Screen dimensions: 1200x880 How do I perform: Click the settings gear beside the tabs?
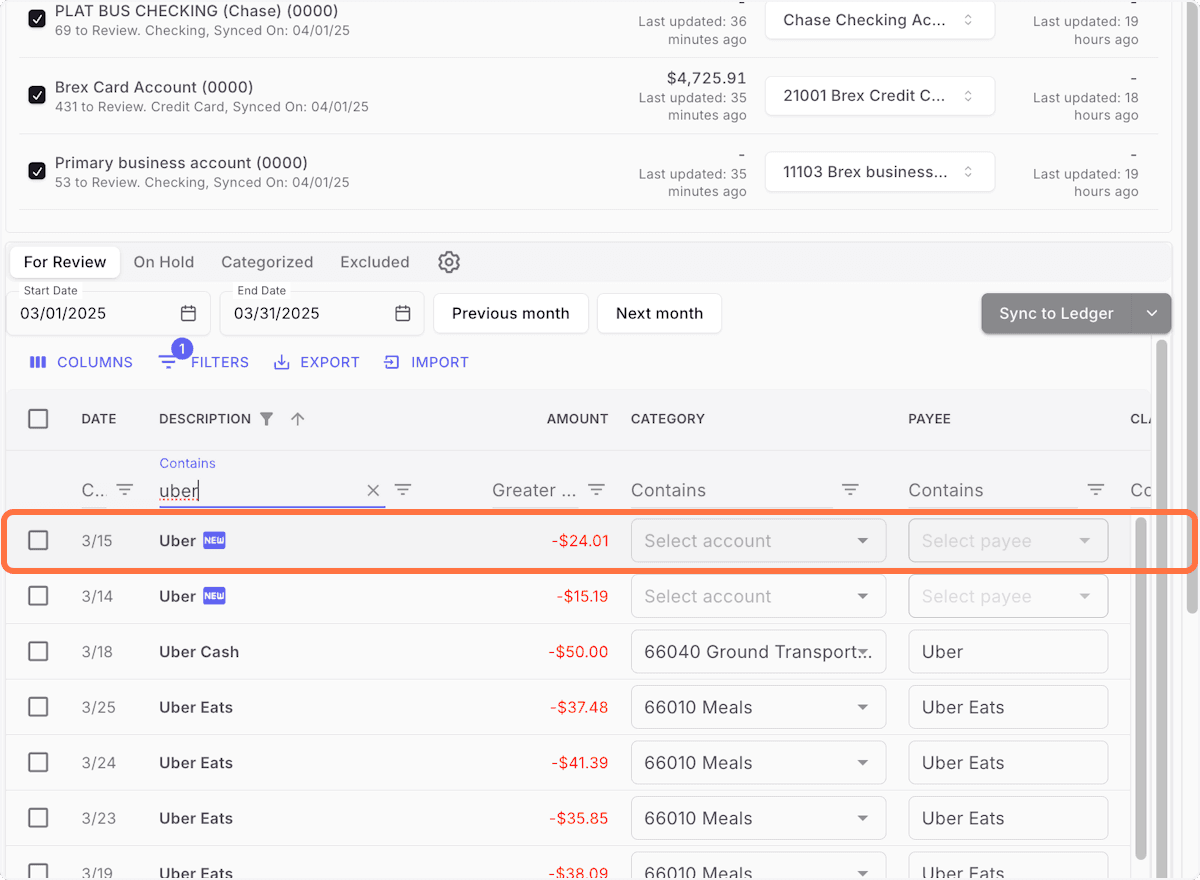pyautogui.click(x=448, y=261)
